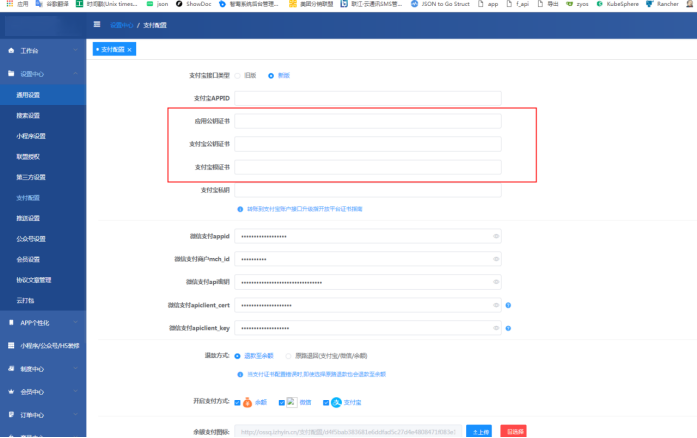Select the 旧版 Alipay interface radio
This screenshot has height=438, width=697.
[x=237, y=76]
